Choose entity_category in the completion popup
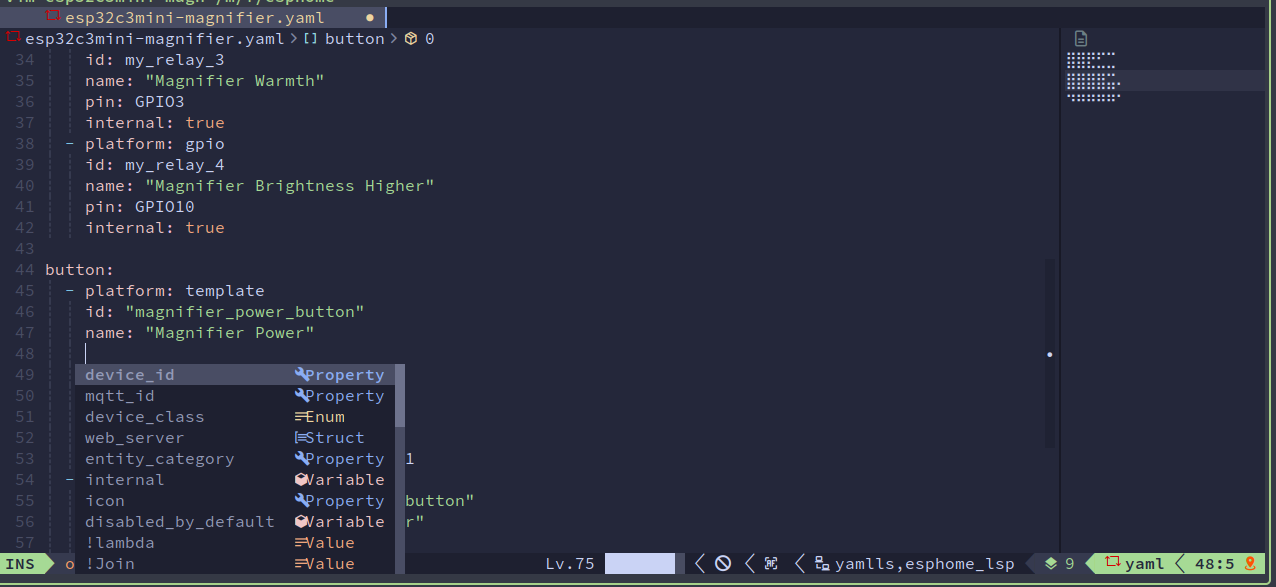 pos(158,458)
